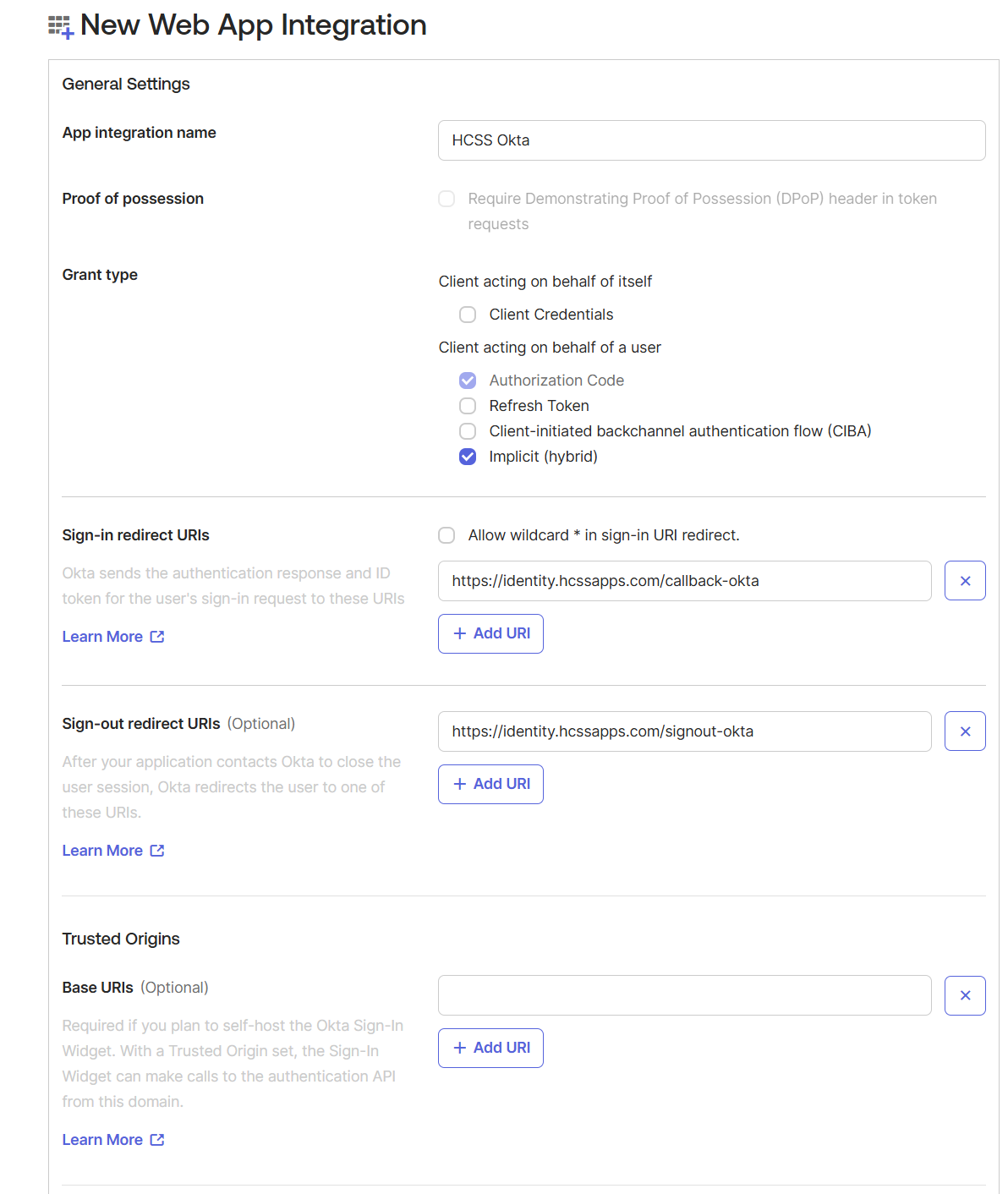Viewport: 1008px width, 1194px height.
Task: Clear the empty Base URI row
Action: pyautogui.click(x=965, y=995)
